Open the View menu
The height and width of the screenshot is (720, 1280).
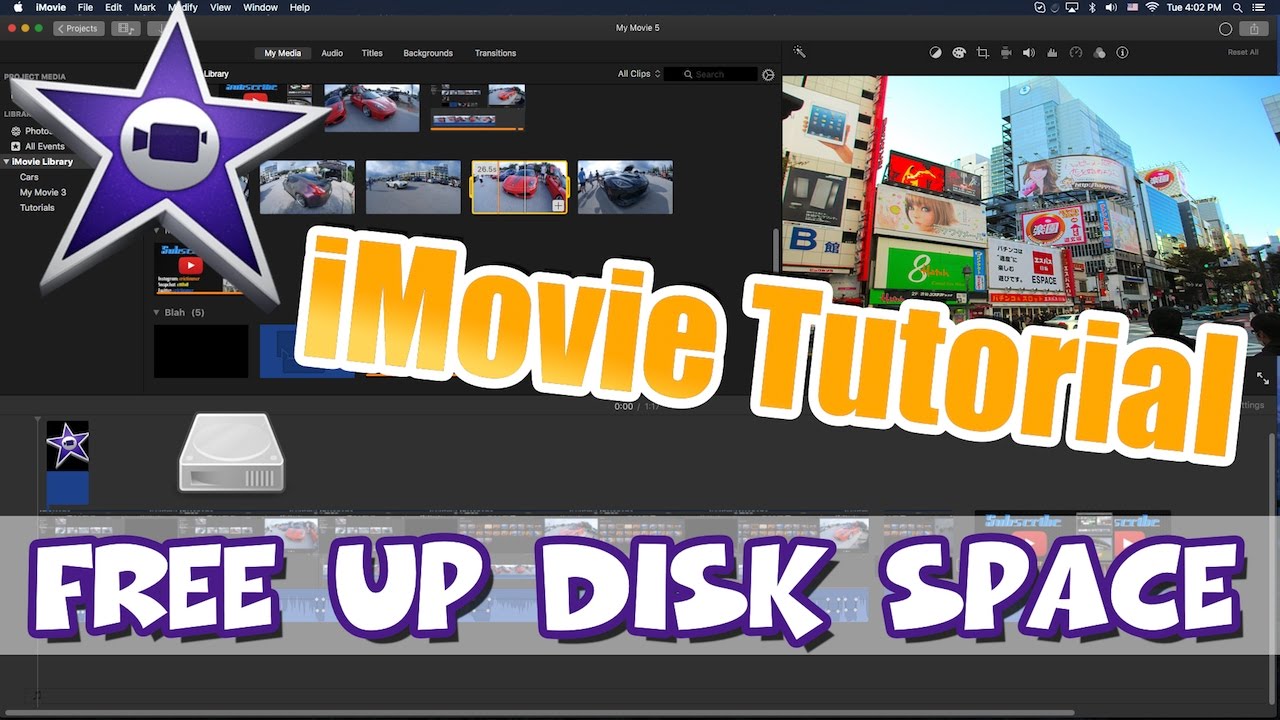(220, 7)
